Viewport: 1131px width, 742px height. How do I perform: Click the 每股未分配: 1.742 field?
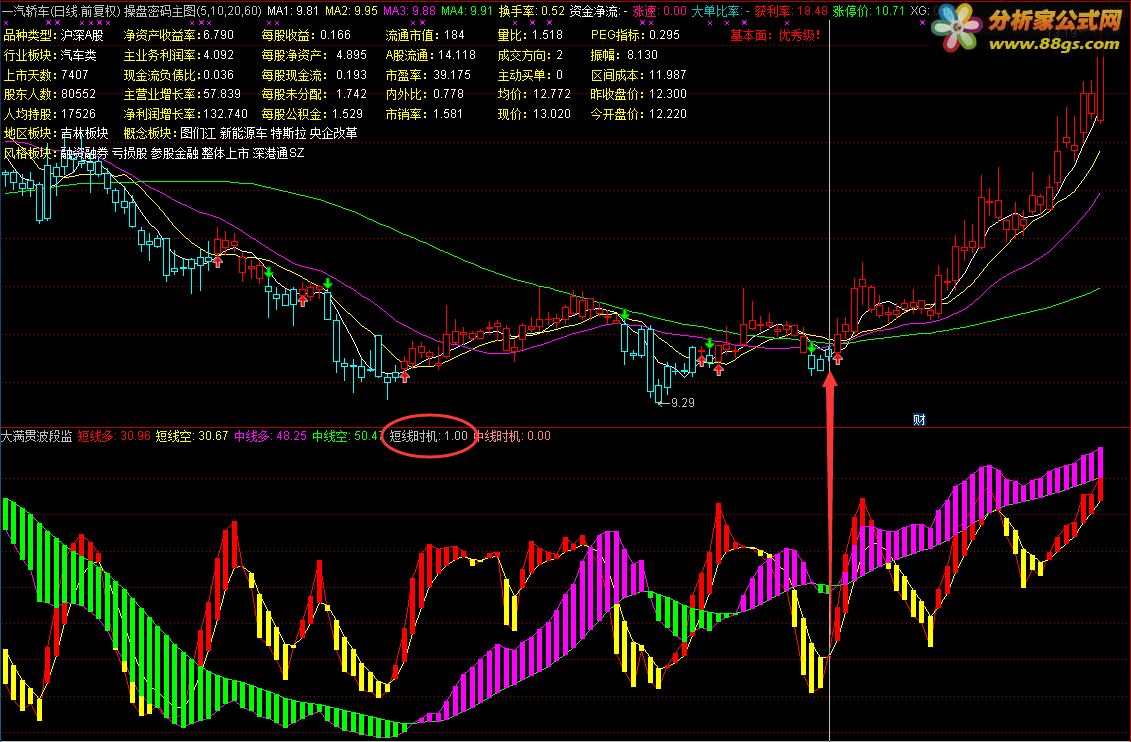pos(314,94)
